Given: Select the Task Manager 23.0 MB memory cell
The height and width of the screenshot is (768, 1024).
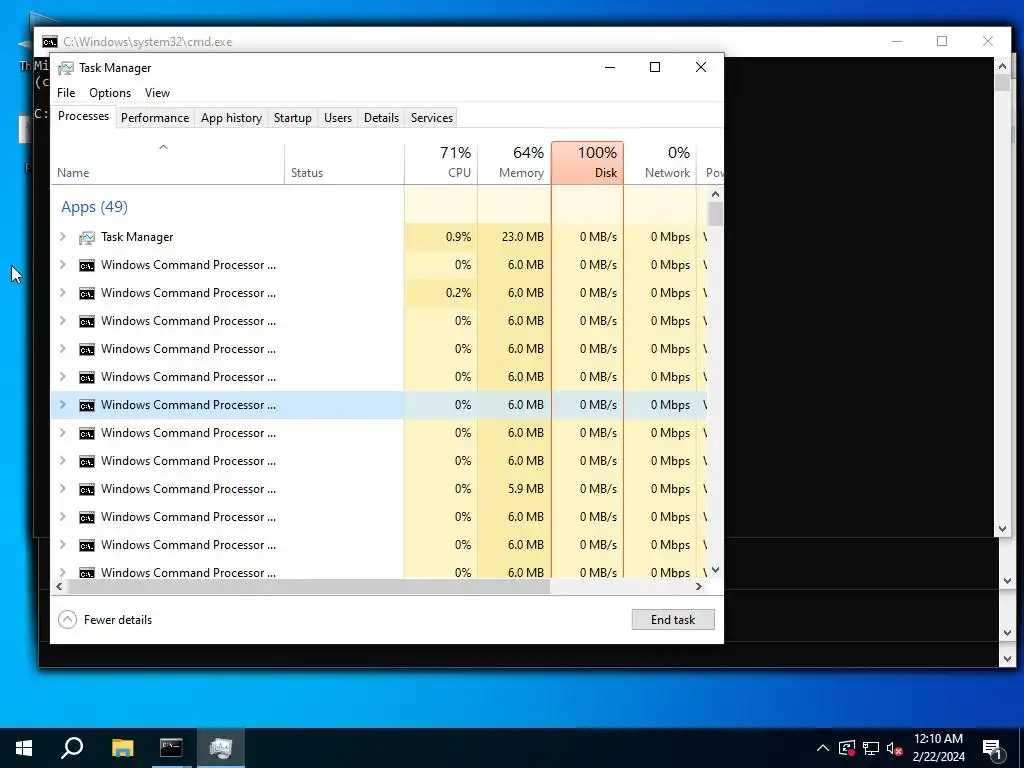Looking at the screenshot, I should click(x=515, y=237).
